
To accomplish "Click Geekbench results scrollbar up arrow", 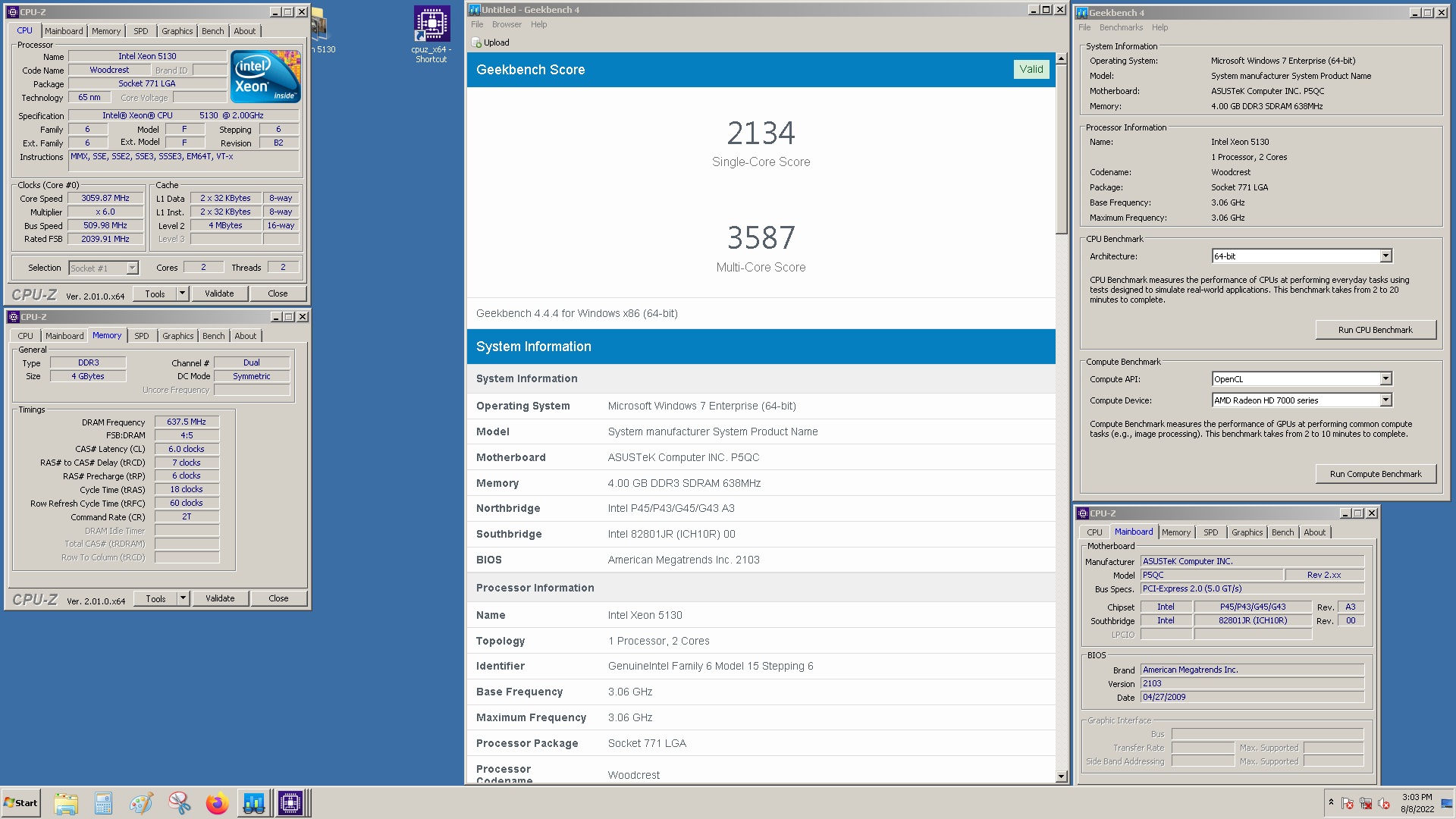I will click(1062, 58).
